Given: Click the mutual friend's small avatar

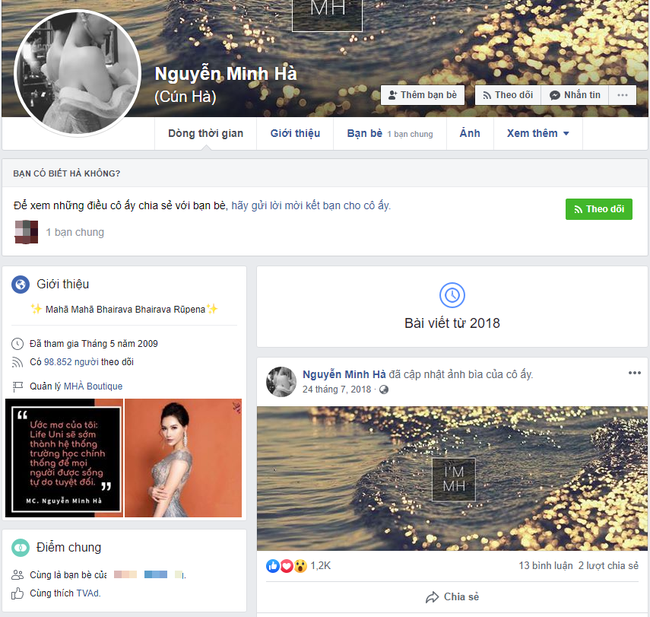Looking at the screenshot, I should click(26, 232).
